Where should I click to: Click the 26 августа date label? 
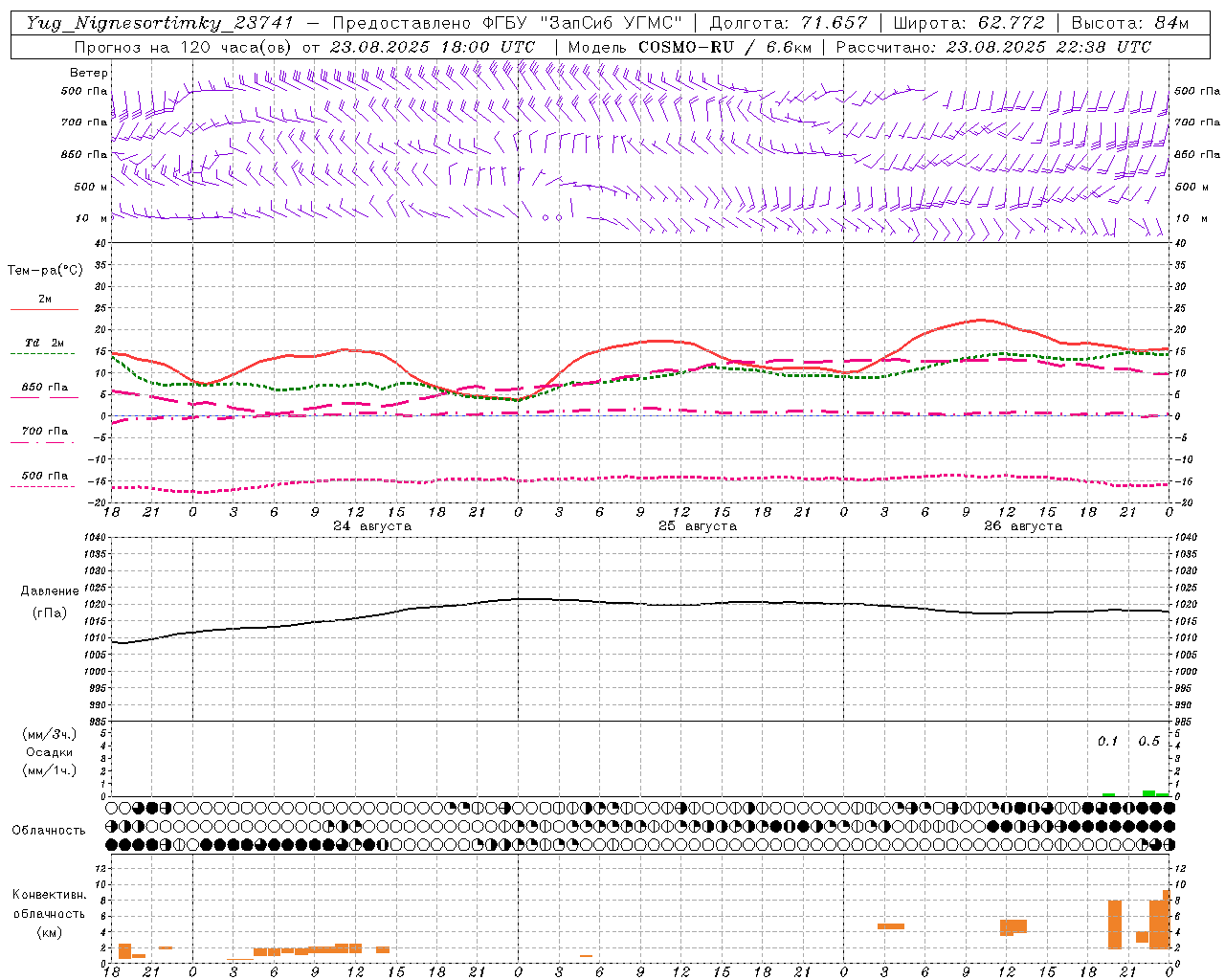(x=1023, y=526)
